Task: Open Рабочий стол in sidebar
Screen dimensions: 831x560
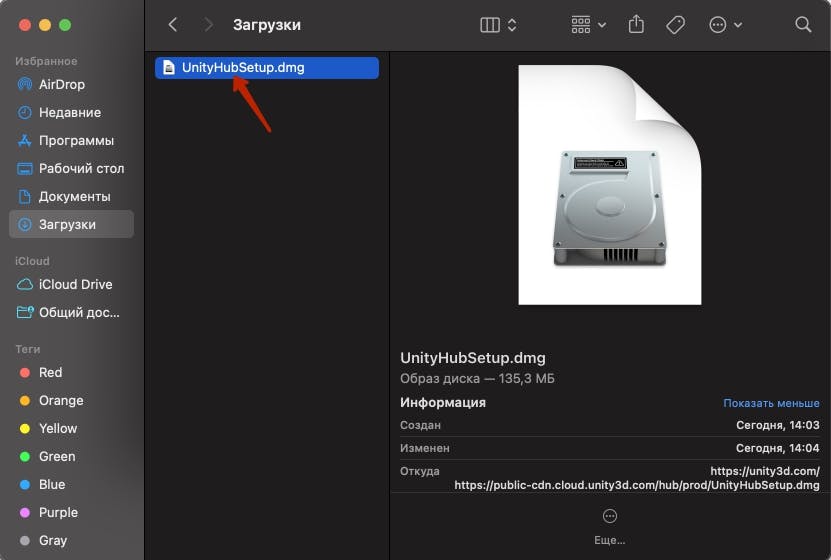Action: pyautogui.click(x=72, y=168)
